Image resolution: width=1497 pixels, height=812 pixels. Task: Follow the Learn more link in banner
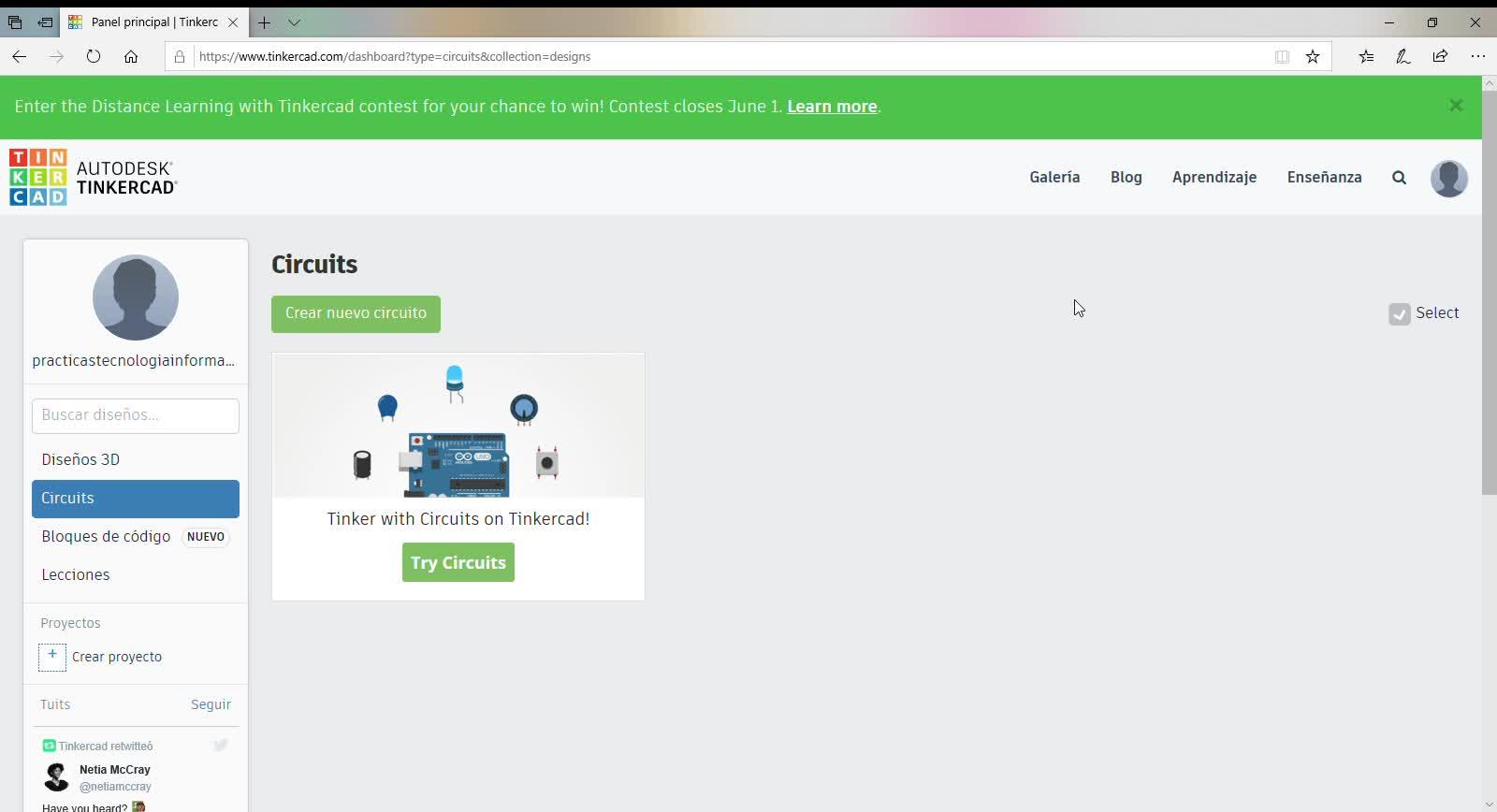coord(833,107)
